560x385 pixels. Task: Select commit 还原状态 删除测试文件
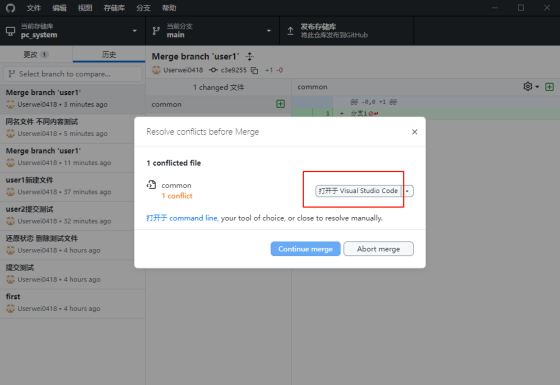(72, 244)
